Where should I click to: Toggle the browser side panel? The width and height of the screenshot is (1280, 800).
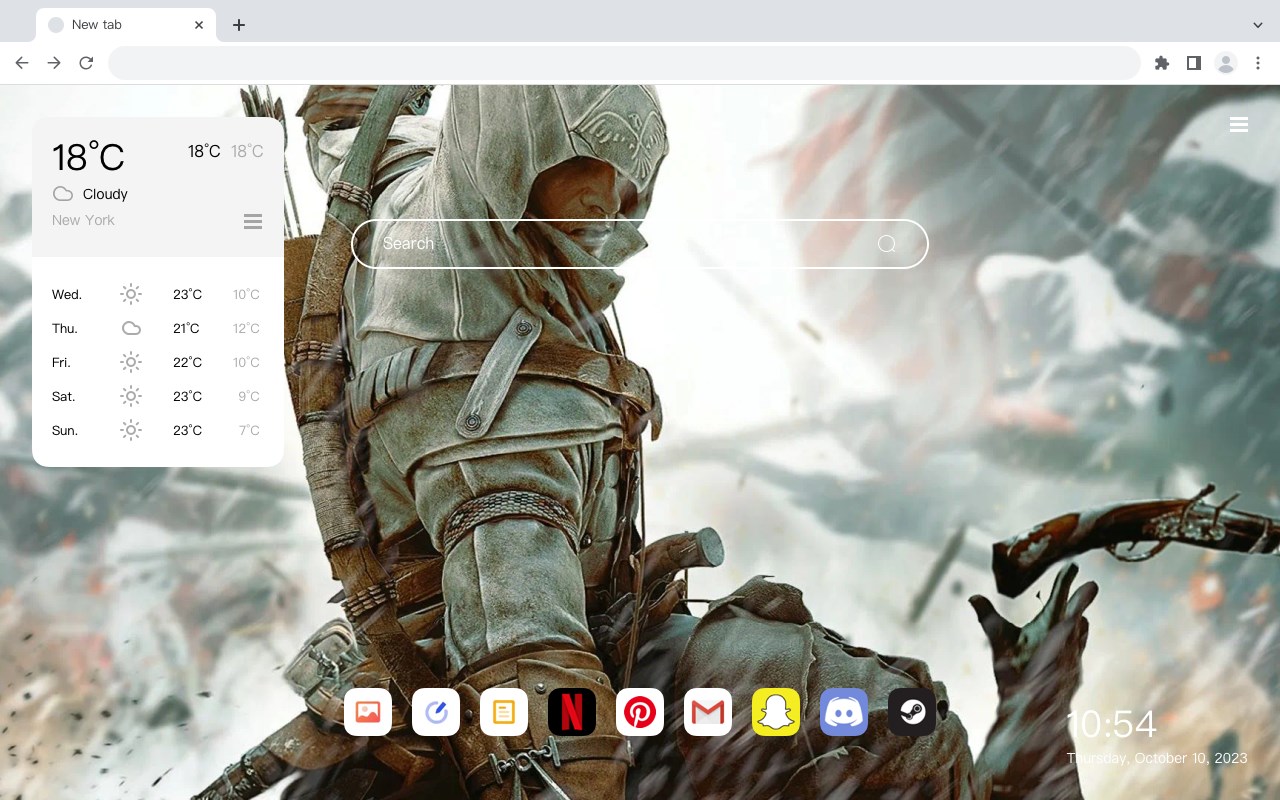(x=1193, y=63)
